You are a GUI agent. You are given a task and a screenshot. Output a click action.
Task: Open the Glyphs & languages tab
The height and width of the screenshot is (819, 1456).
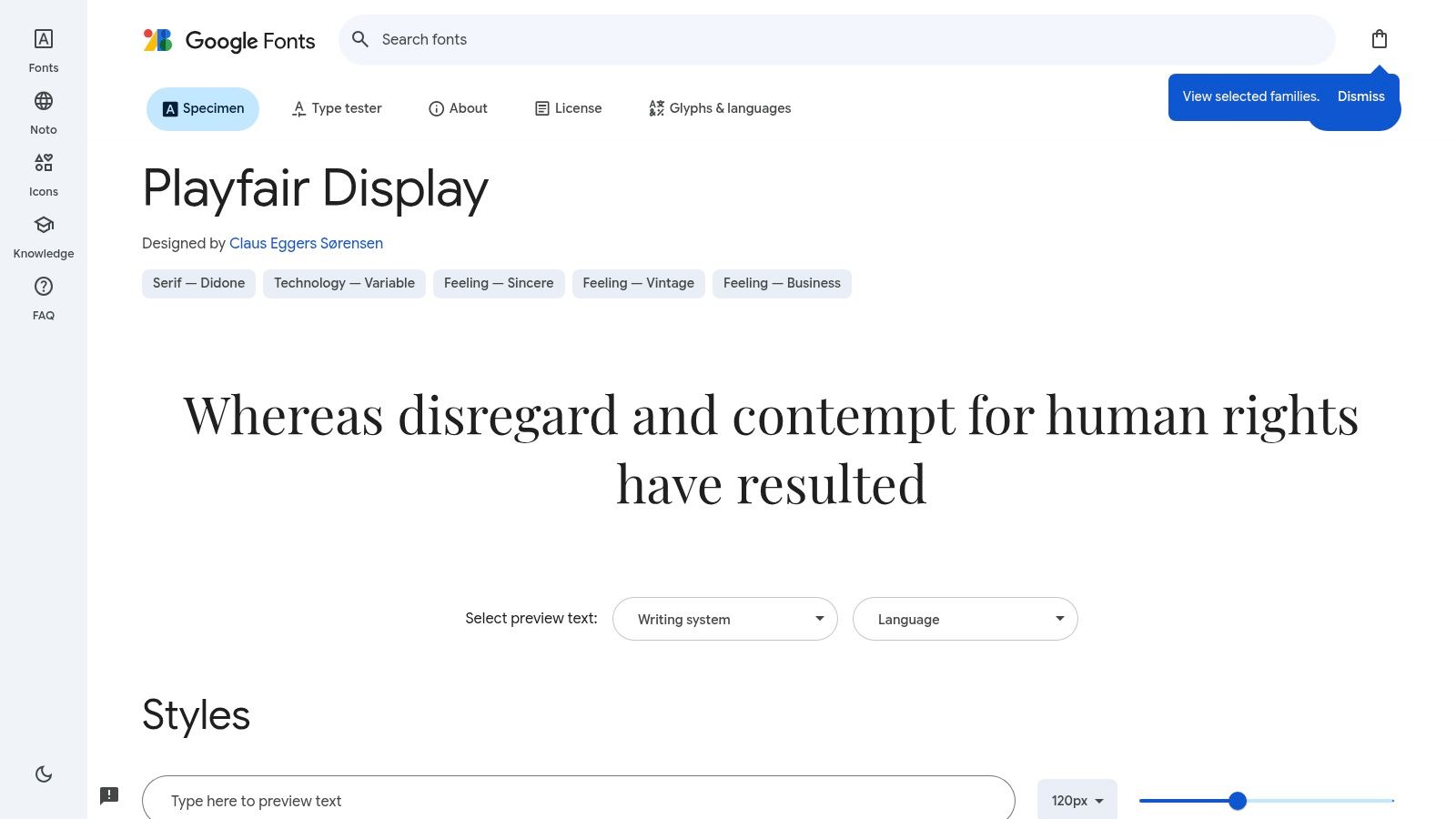coord(720,109)
